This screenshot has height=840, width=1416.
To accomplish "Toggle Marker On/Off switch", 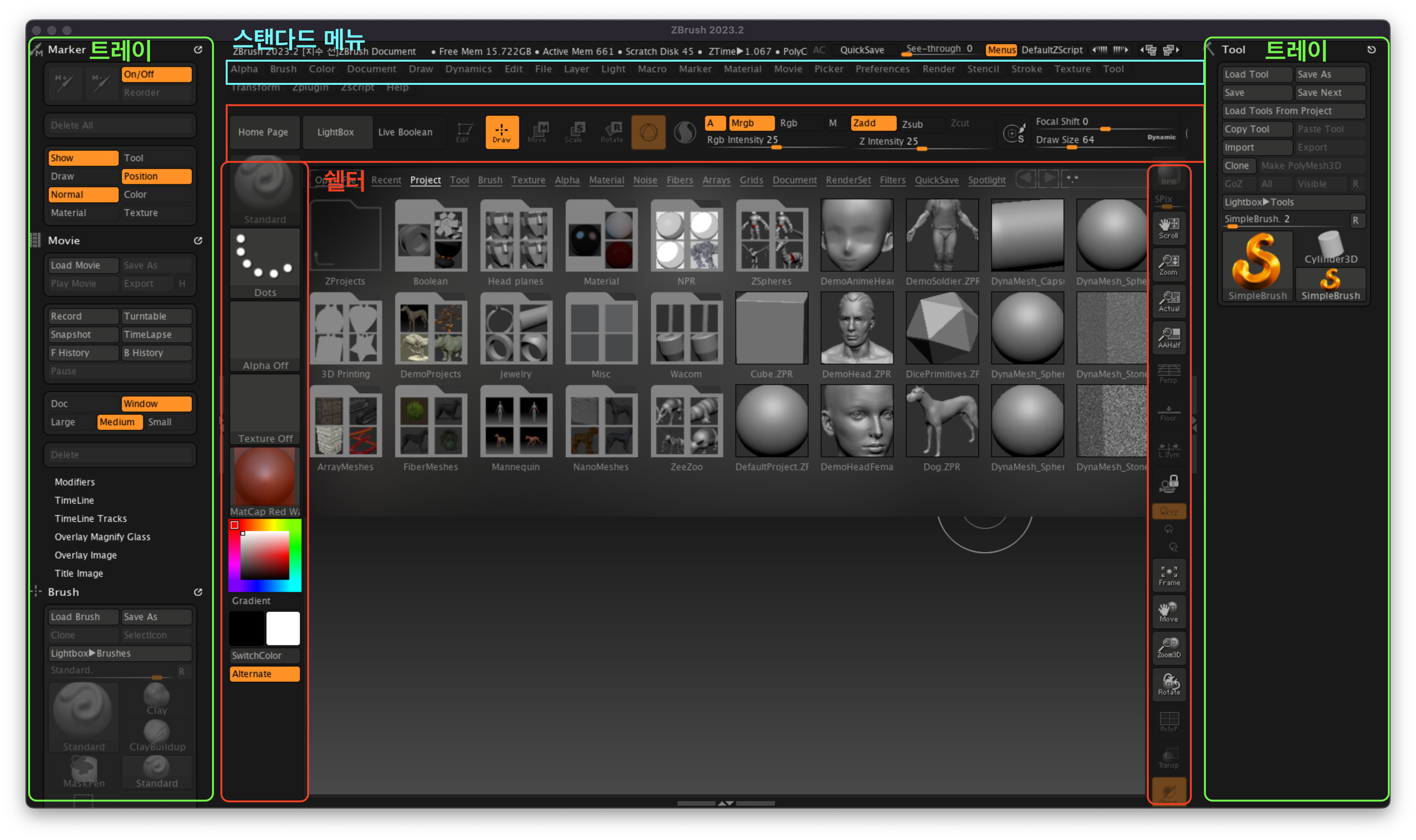I will click(x=156, y=74).
